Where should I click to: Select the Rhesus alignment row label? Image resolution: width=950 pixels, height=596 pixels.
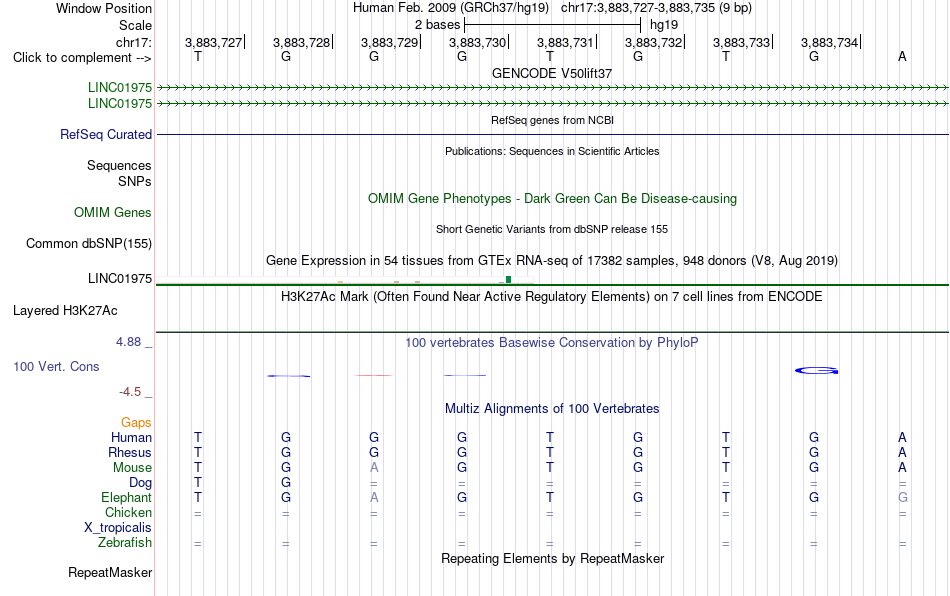pos(130,452)
